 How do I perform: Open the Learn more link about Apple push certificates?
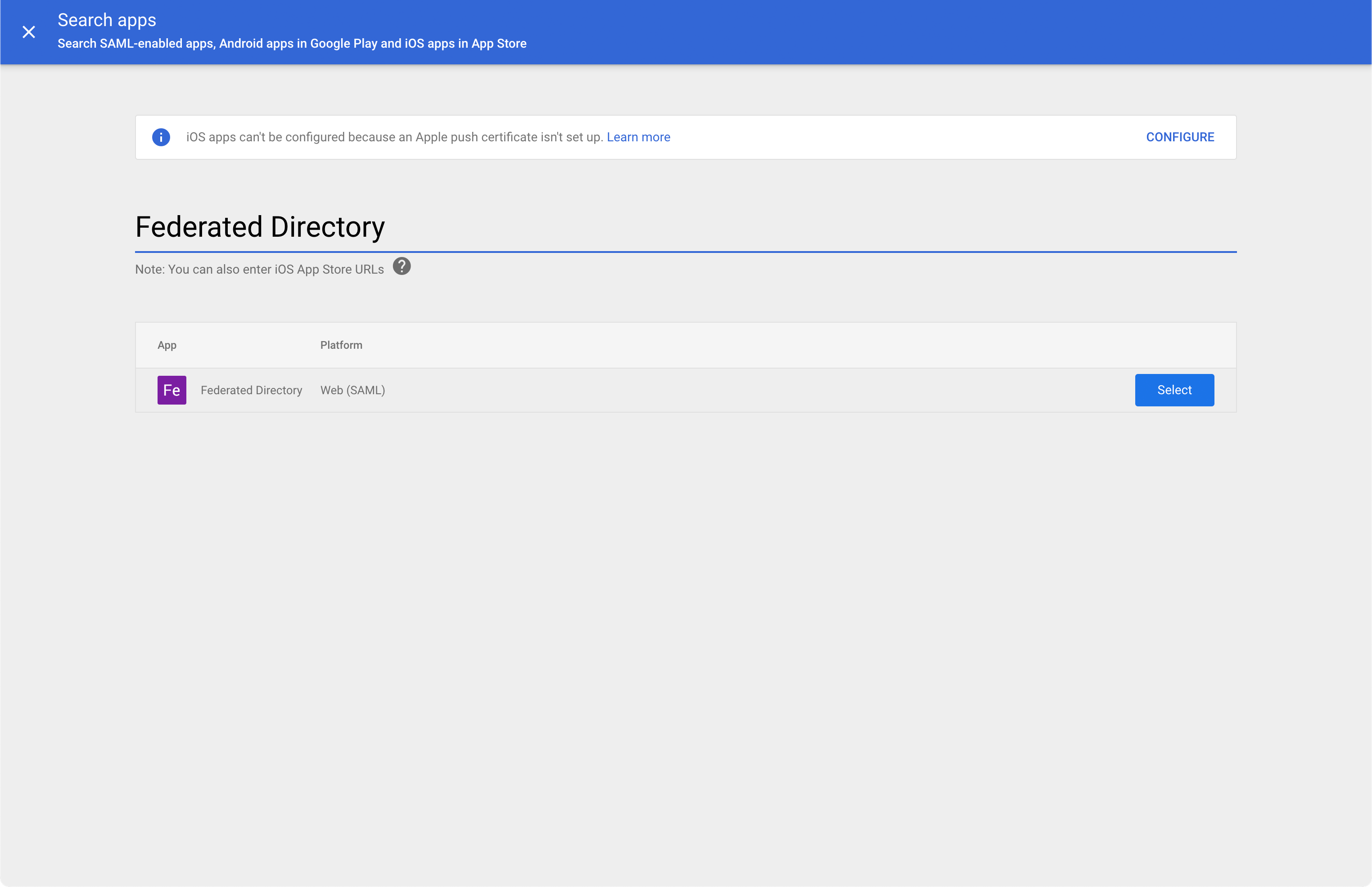tap(638, 137)
